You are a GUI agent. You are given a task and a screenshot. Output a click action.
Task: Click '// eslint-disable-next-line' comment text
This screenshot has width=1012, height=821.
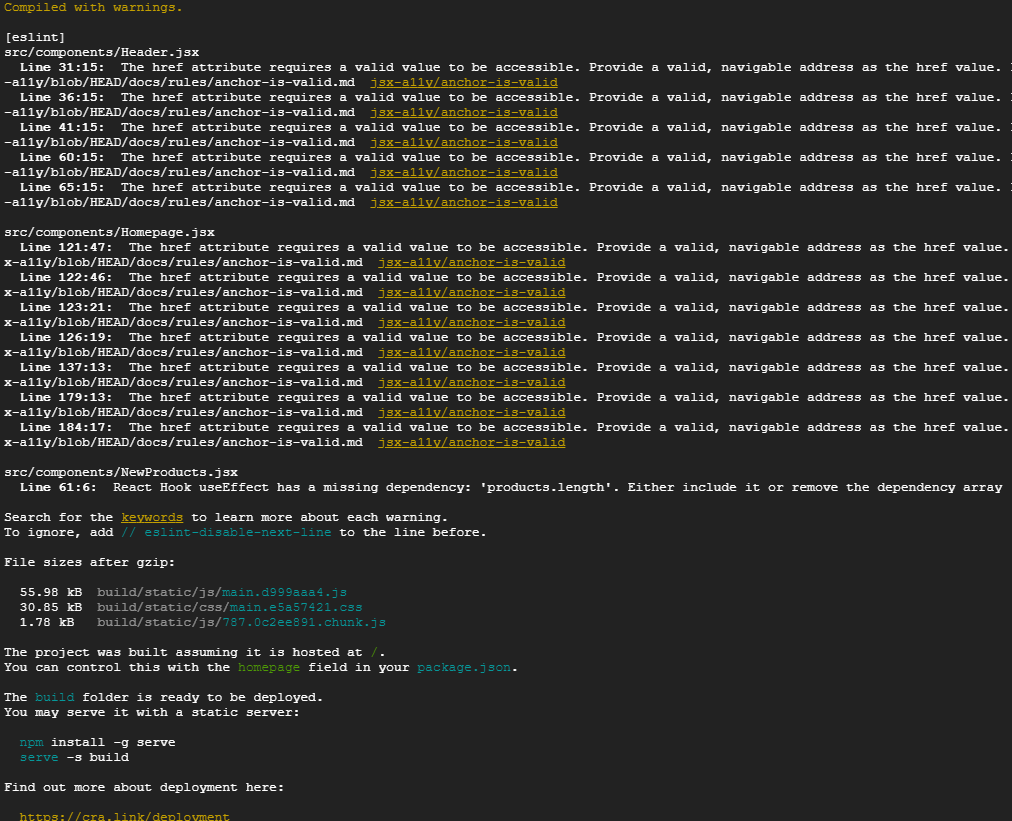click(x=226, y=532)
